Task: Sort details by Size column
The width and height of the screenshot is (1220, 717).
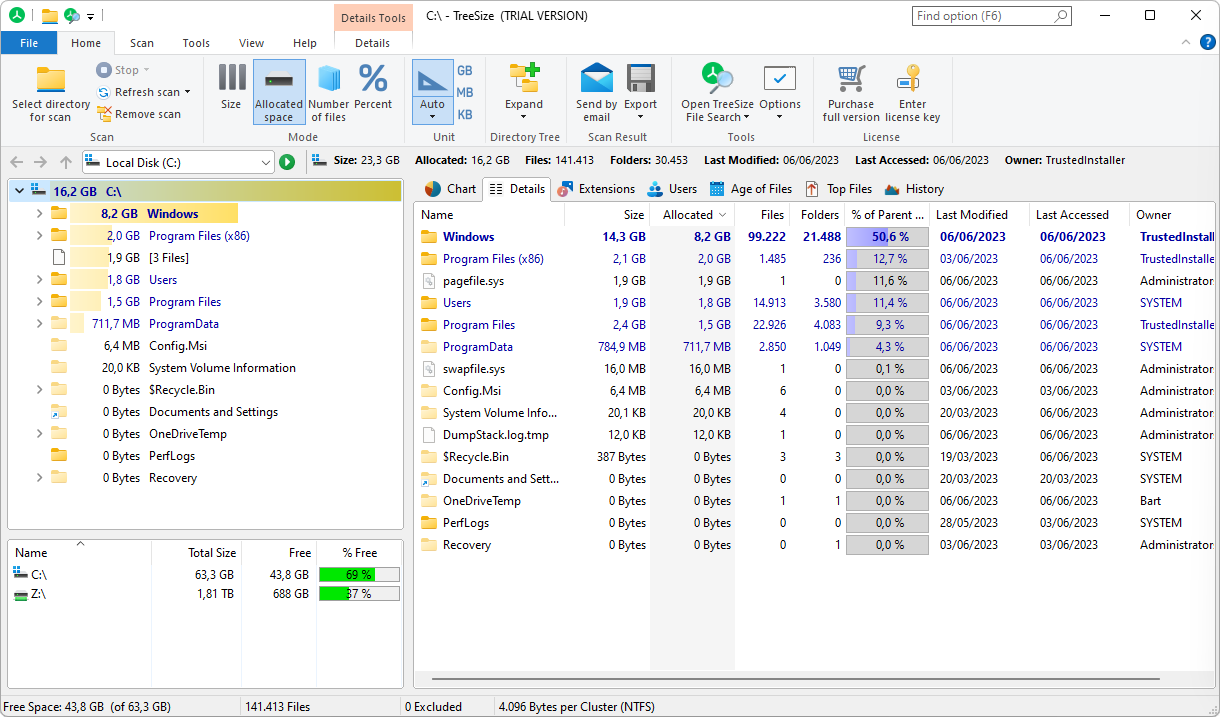Action: click(x=607, y=214)
